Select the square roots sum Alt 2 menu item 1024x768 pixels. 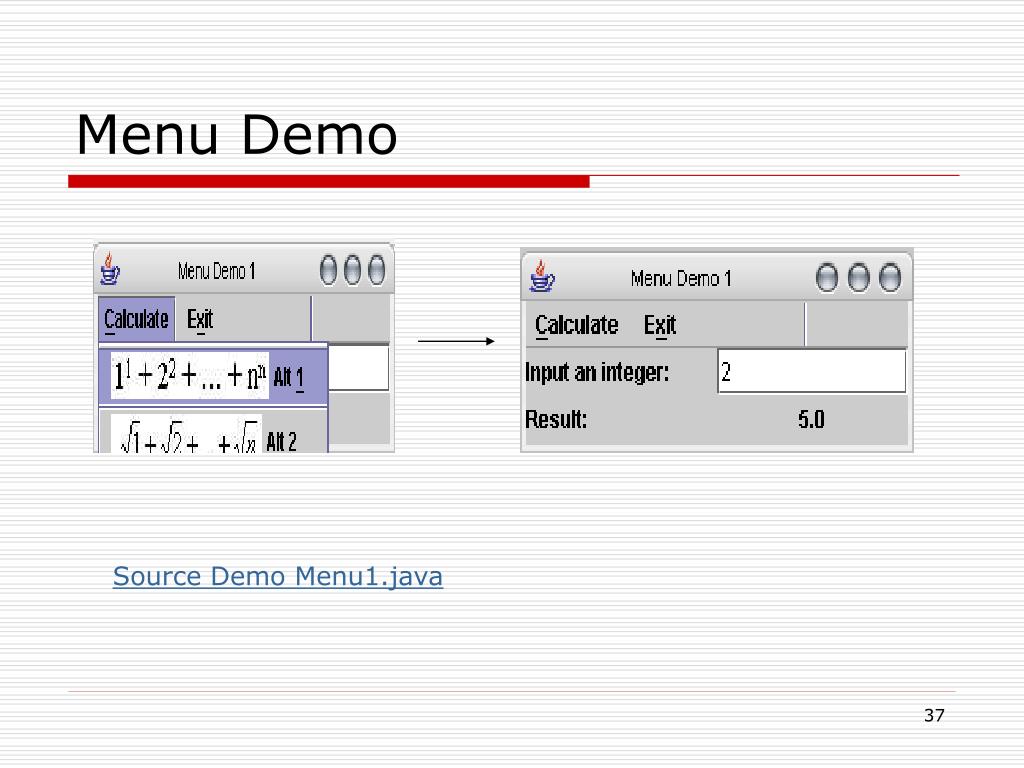pyautogui.click(x=213, y=432)
